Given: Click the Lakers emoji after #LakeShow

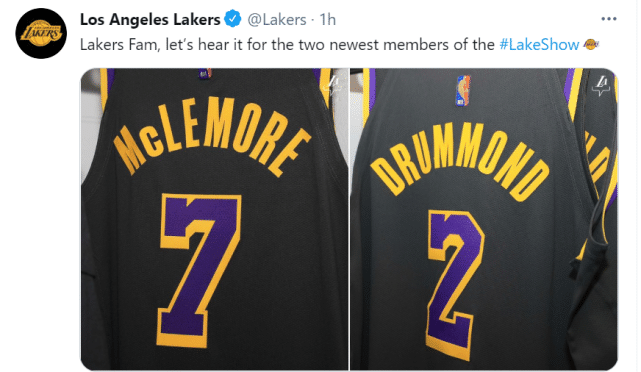Looking at the screenshot, I should [x=591, y=44].
